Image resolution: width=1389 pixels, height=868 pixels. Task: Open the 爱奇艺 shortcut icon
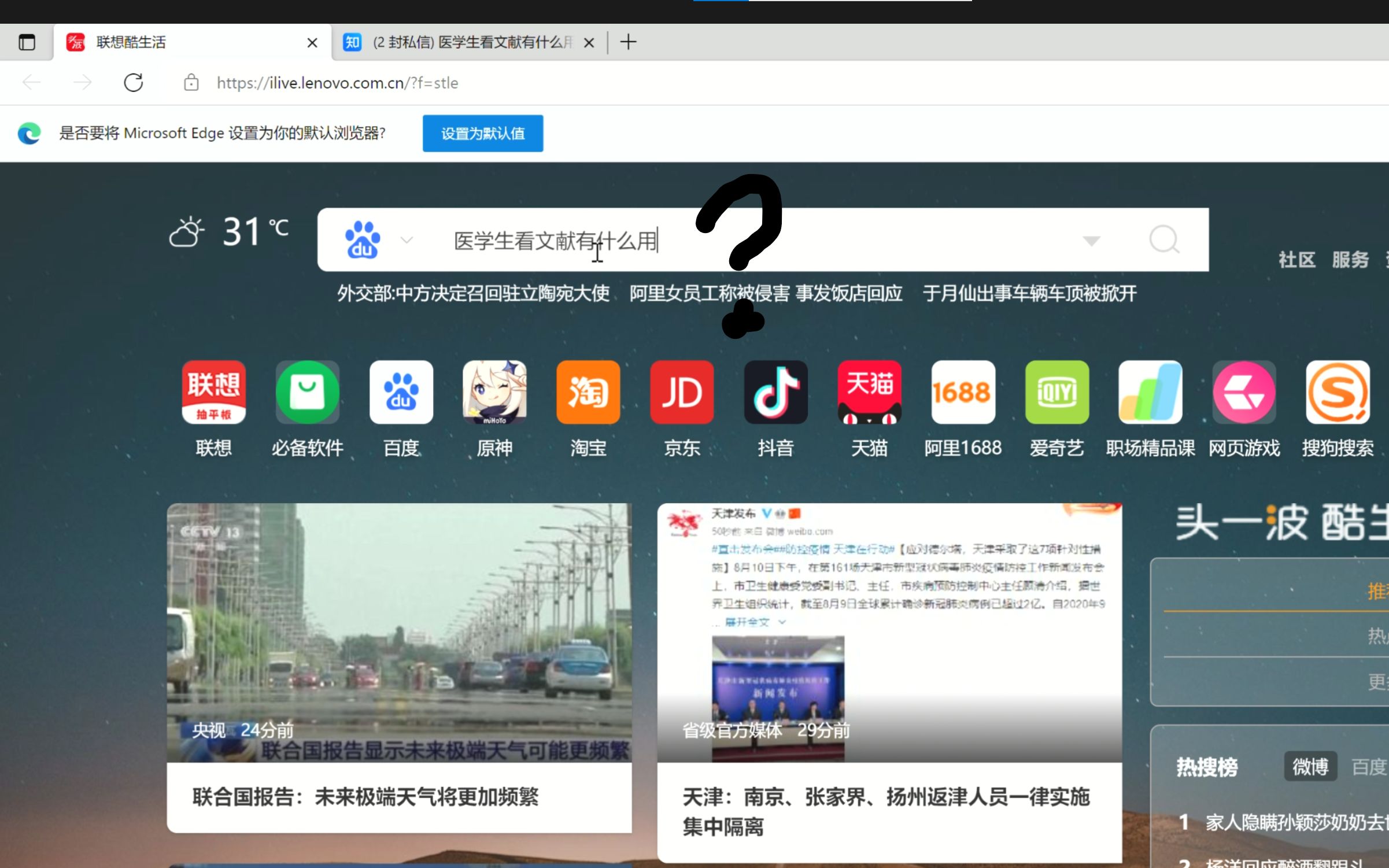tap(1056, 392)
